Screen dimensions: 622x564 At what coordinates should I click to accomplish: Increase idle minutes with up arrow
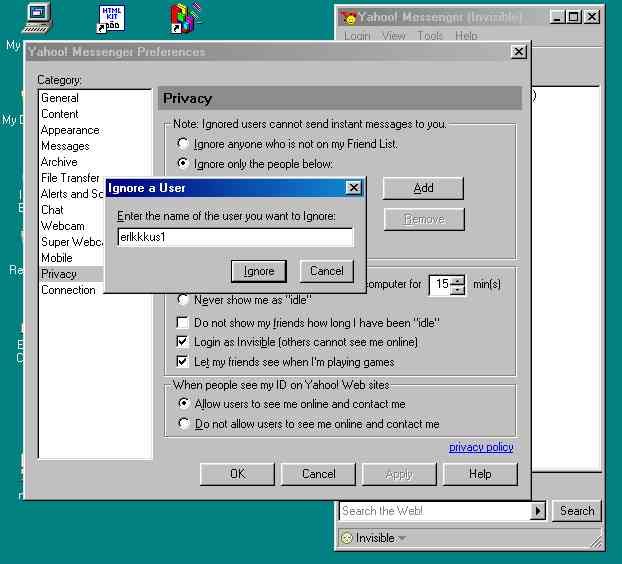[458, 280]
